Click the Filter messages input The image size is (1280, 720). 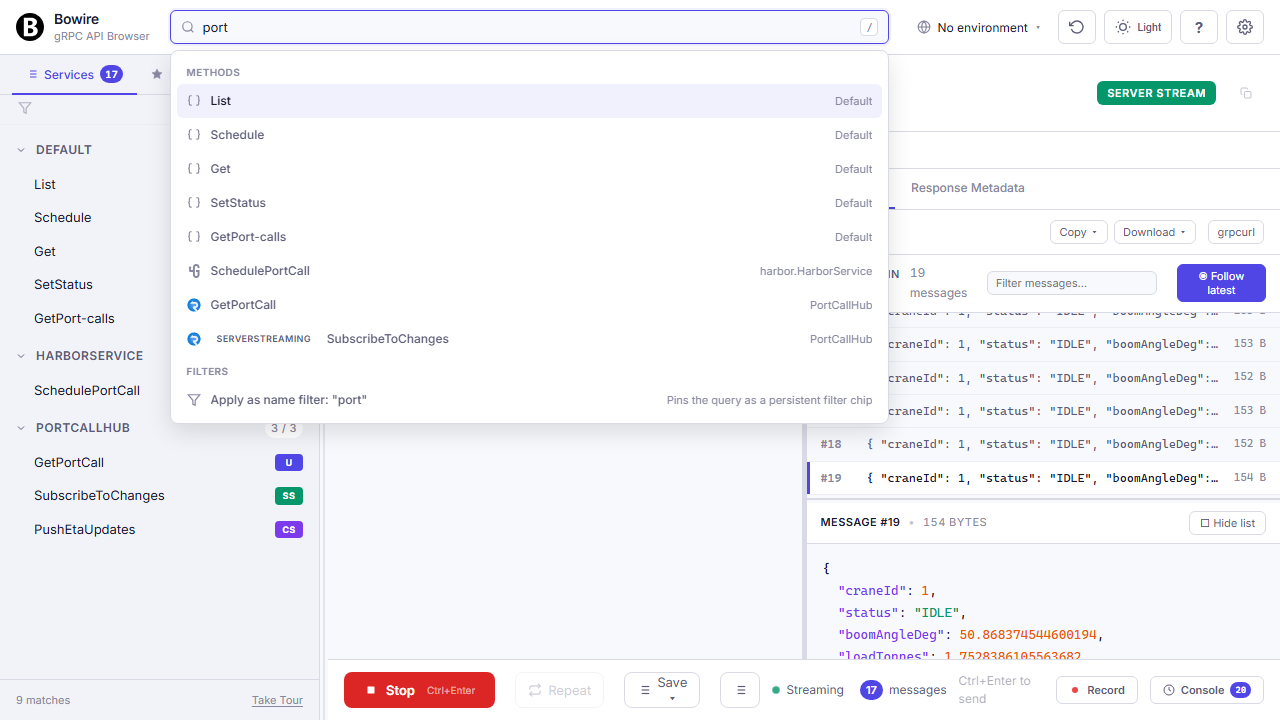coord(1072,283)
